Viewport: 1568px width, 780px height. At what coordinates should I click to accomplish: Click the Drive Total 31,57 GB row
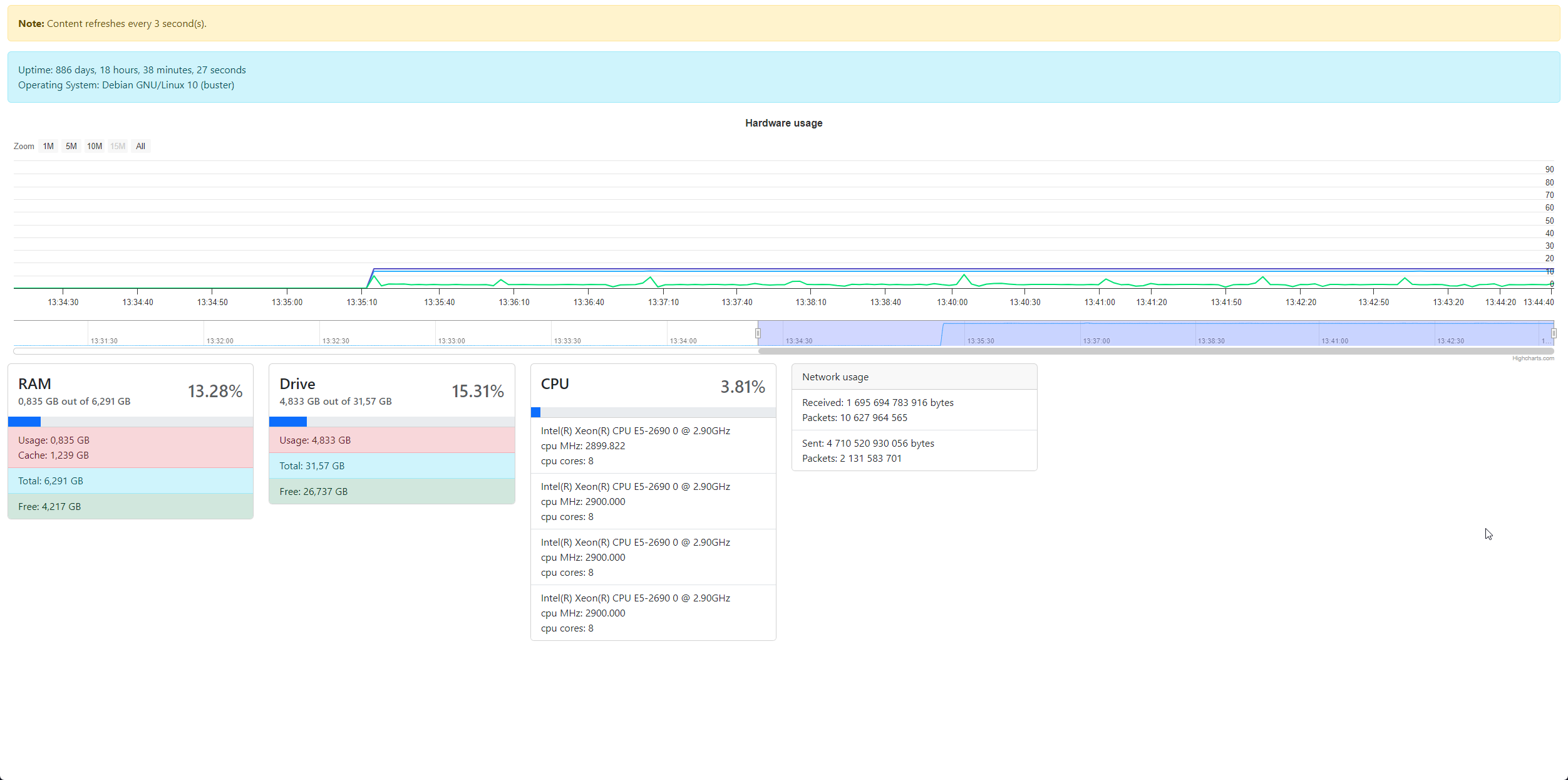391,465
